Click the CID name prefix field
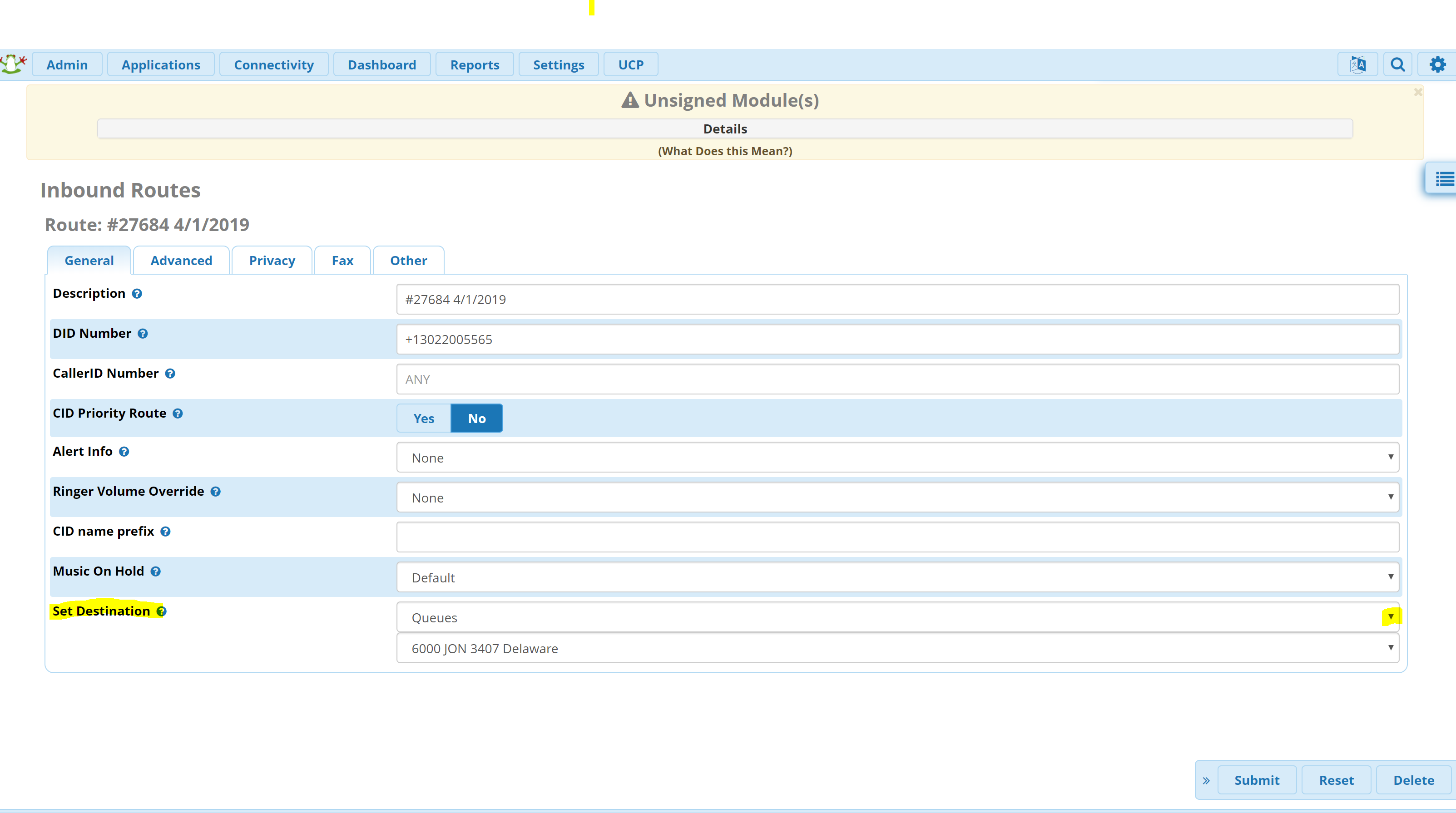Image resolution: width=1456 pixels, height=813 pixels. (897, 537)
